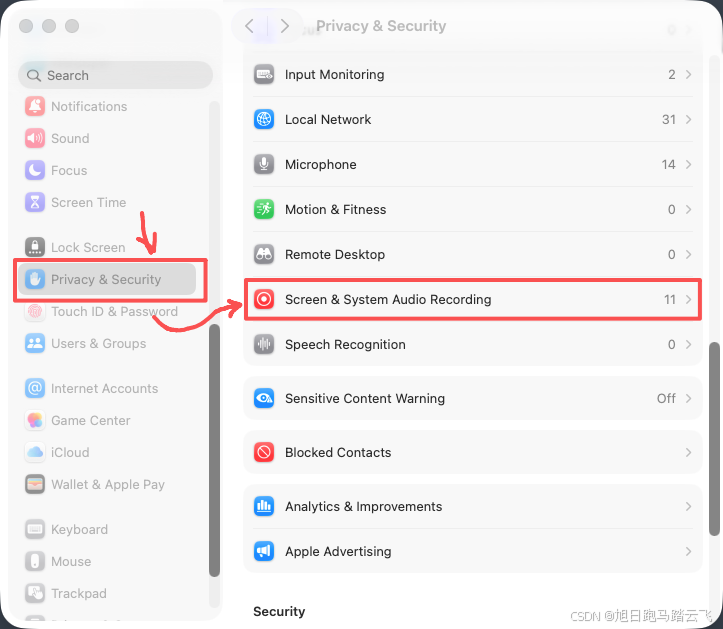Click the Speech Recognition waveform icon

coord(264,344)
